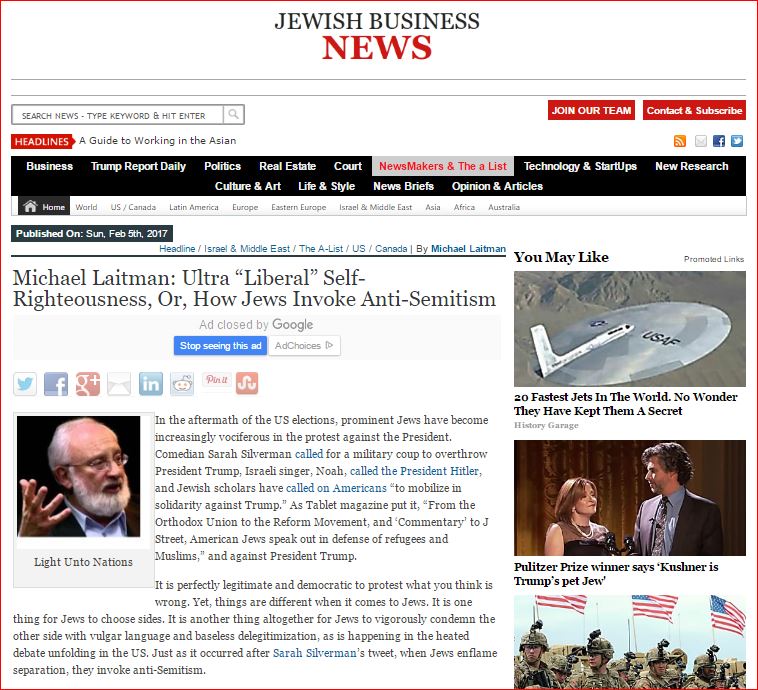Select the Real Estate menu item
This screenshot has height=690, width=758.
click(x=287, y=166)
